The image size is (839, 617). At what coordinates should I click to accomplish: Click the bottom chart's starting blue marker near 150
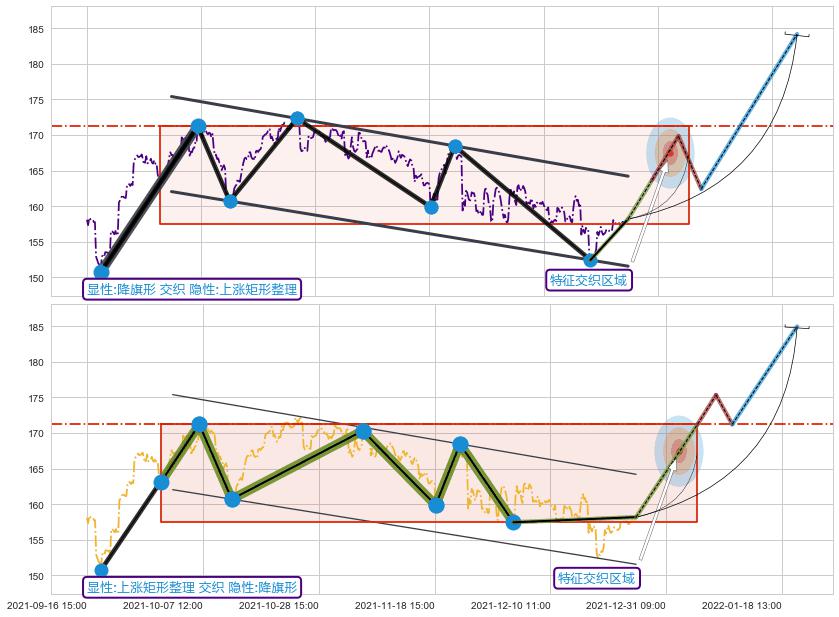[101, 571]
